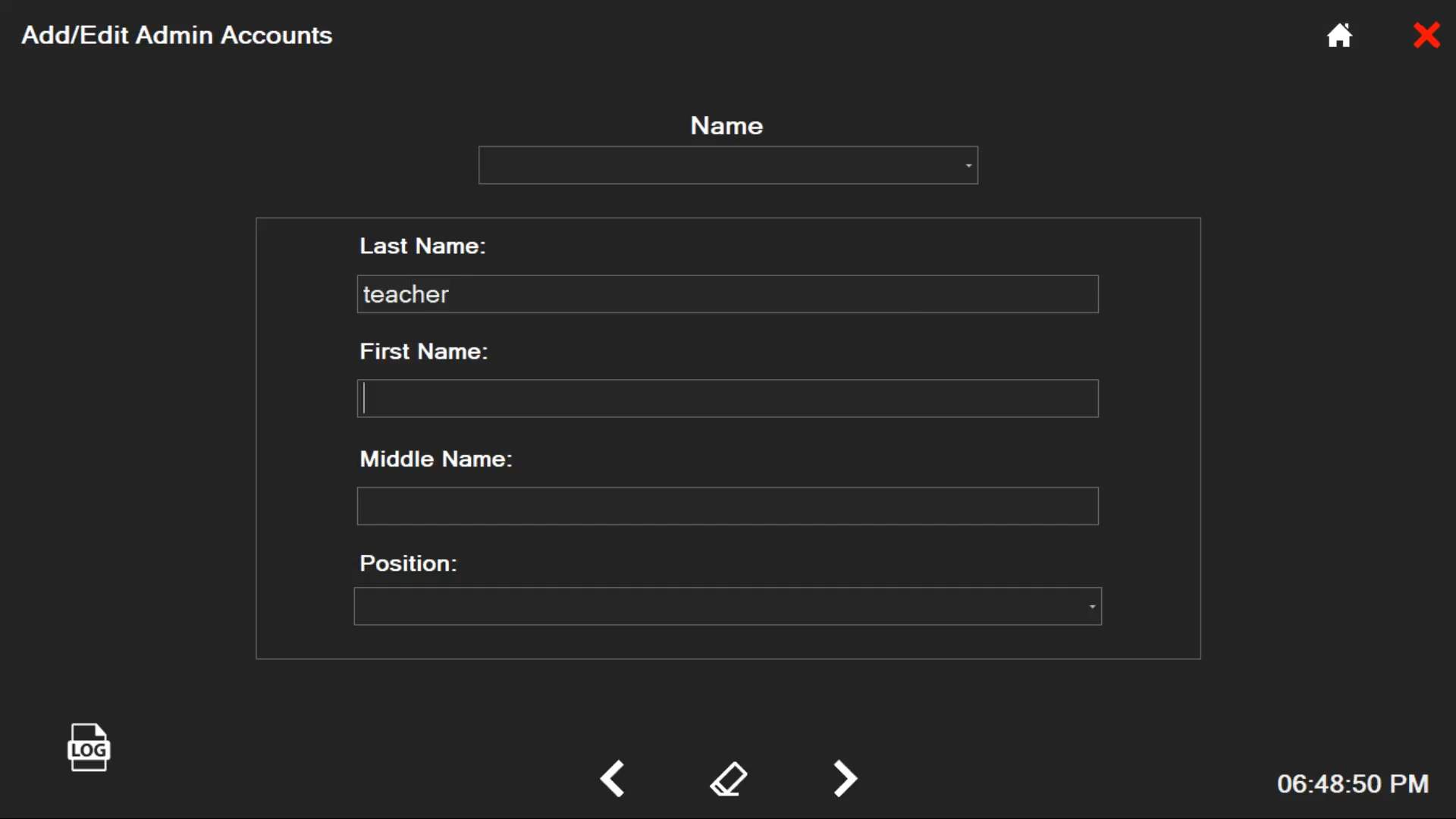The height and width of the screenshot is (819, 1456).
Task: Open the LOG file icon
Action: pyautogui.click(x=89, y=747)
